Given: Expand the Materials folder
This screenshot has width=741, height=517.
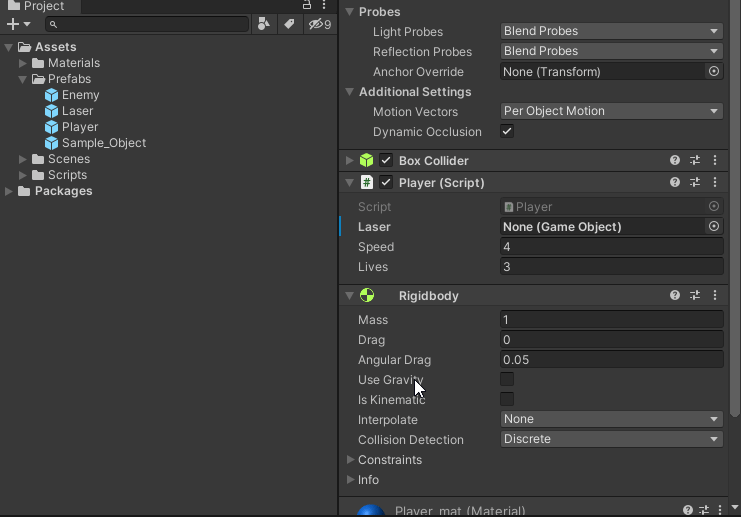Looking at the screenshot, I should (x=22, y=63).
